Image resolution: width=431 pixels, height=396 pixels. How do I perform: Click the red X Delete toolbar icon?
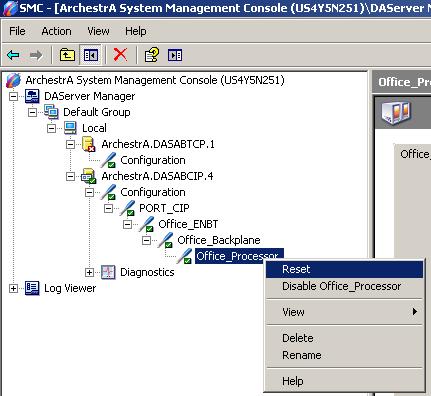[120, 55]
